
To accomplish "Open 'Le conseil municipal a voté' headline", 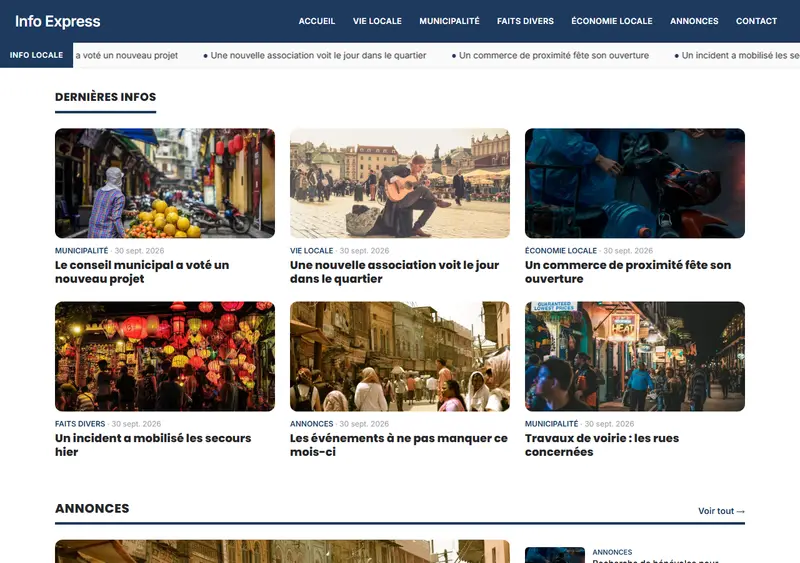I will [142, 272].
